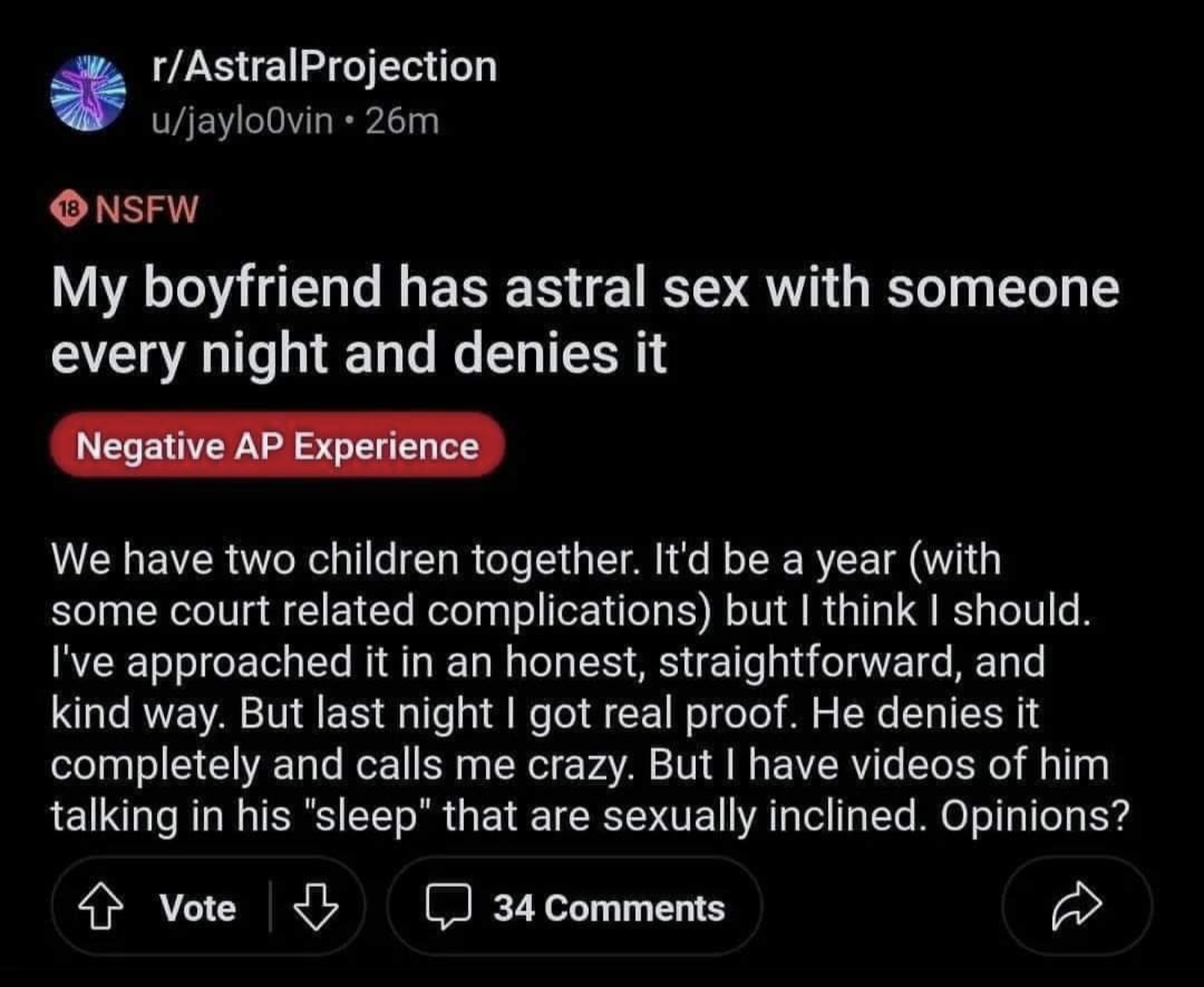This screenshot has width=1204, height=987.
Task: Click the upvote arrow icon
Action: (x=99, y=908)
